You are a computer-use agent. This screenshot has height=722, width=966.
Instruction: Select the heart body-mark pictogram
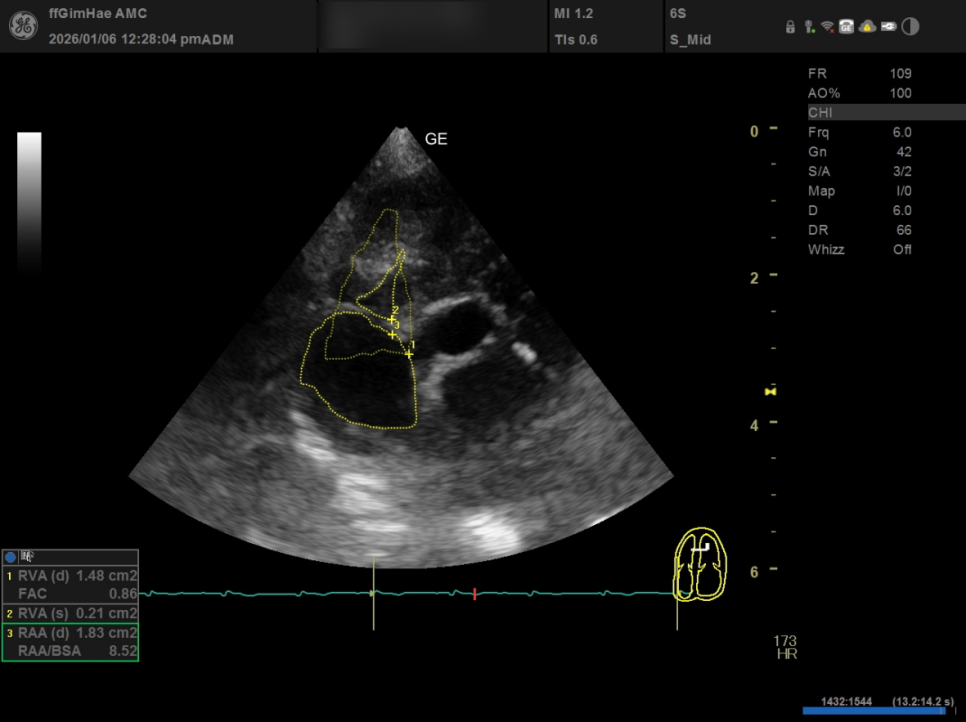[x=700, y=566]
